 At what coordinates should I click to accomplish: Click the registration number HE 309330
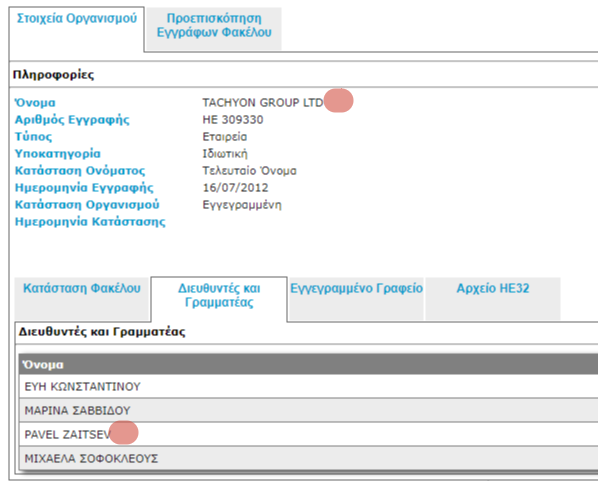click(233, 120)
